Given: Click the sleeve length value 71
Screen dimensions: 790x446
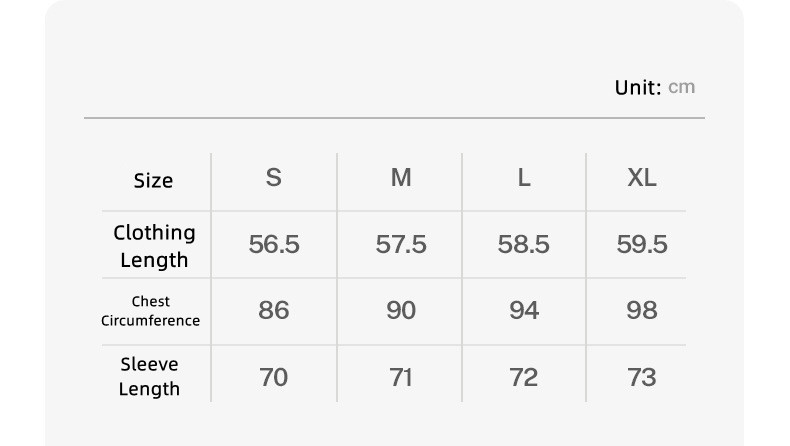Looking at the screenshot, I should pos(401,377).
